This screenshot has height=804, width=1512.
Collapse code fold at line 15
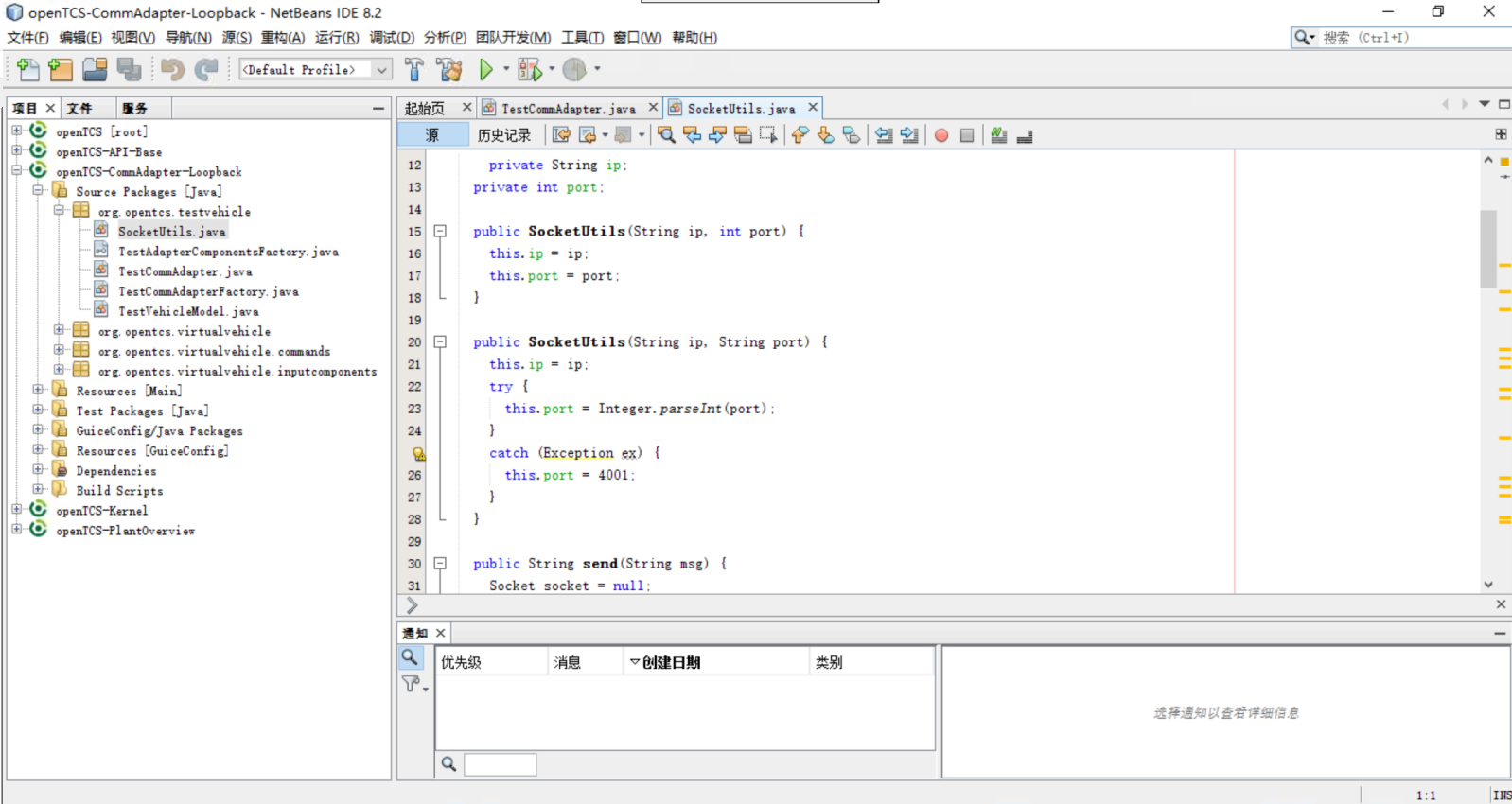(x=440, y=231)
